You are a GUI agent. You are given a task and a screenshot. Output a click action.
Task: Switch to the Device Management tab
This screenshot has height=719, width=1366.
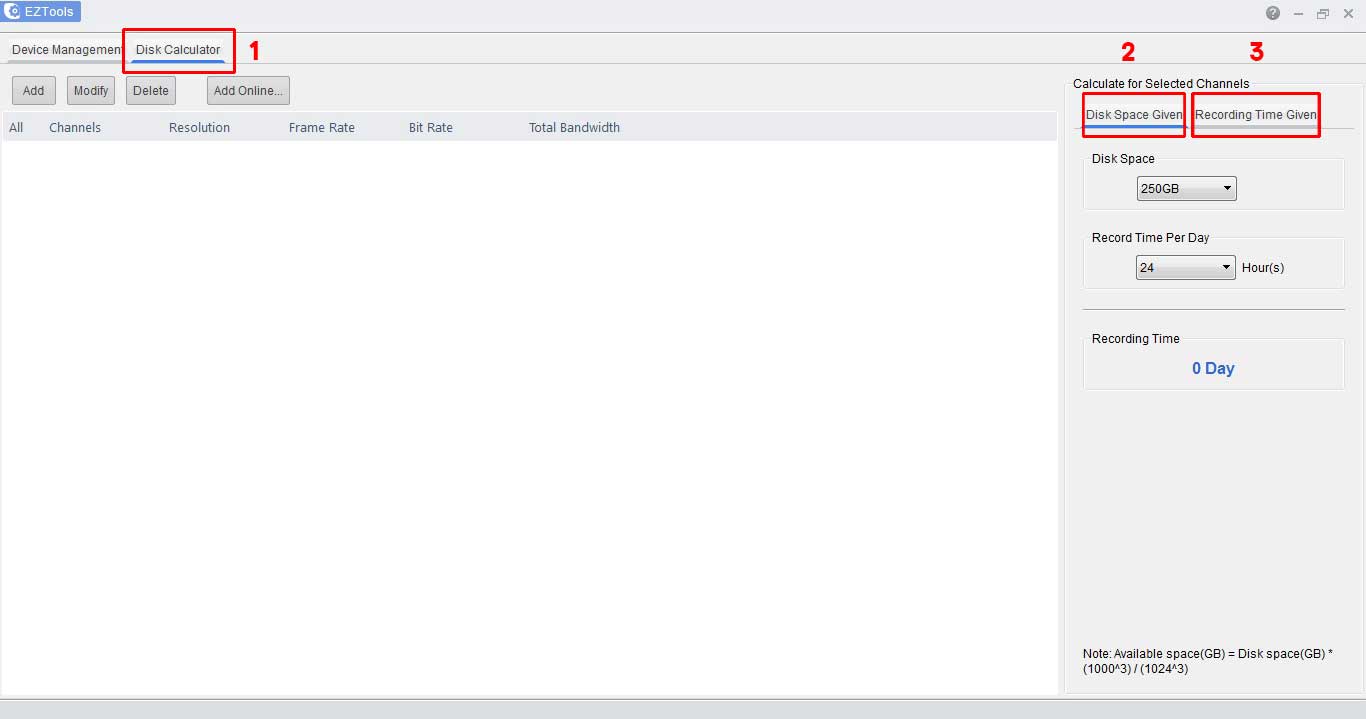pos(63,49)
